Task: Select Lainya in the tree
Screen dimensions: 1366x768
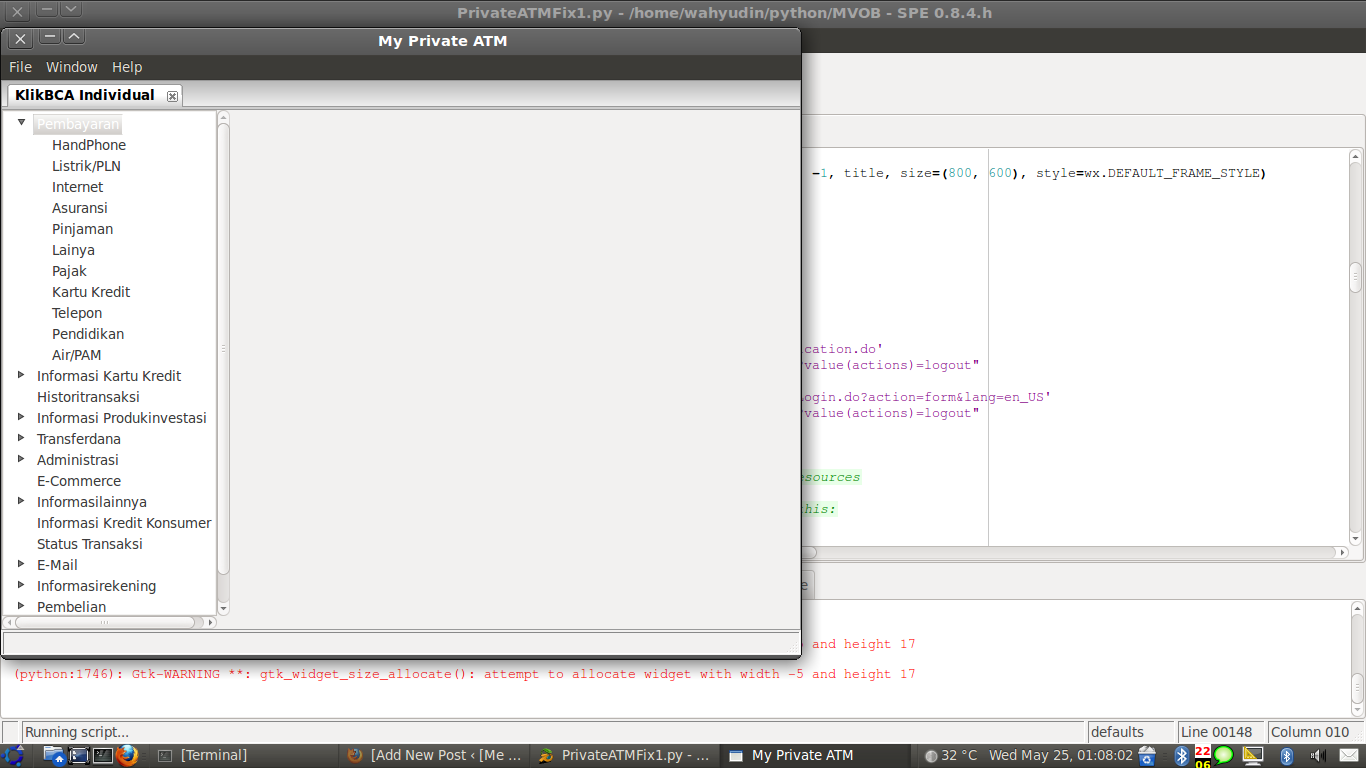Action: 73,250
